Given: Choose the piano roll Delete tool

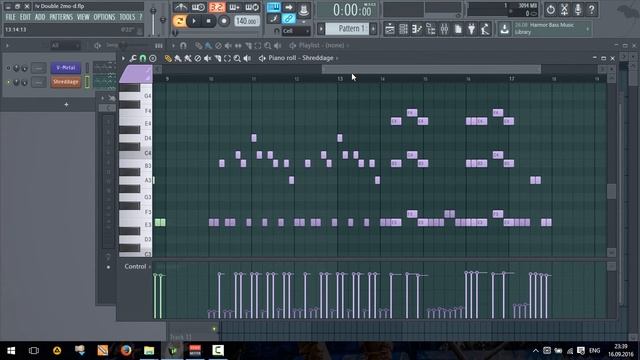Looking at the screenshot, I should [198, 59].
